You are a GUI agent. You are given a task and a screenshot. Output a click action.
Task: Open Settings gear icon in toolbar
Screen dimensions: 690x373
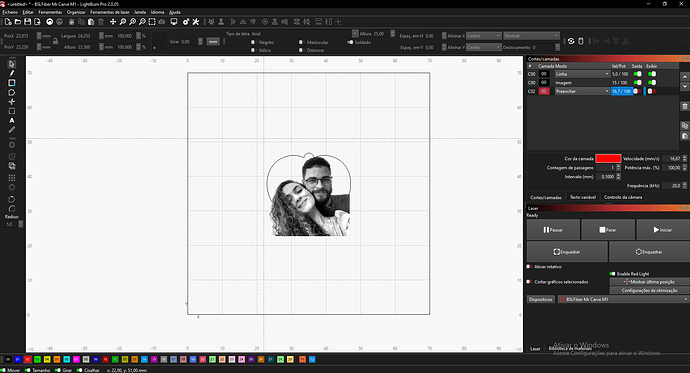pyautogui.click(x=186, y=22)
